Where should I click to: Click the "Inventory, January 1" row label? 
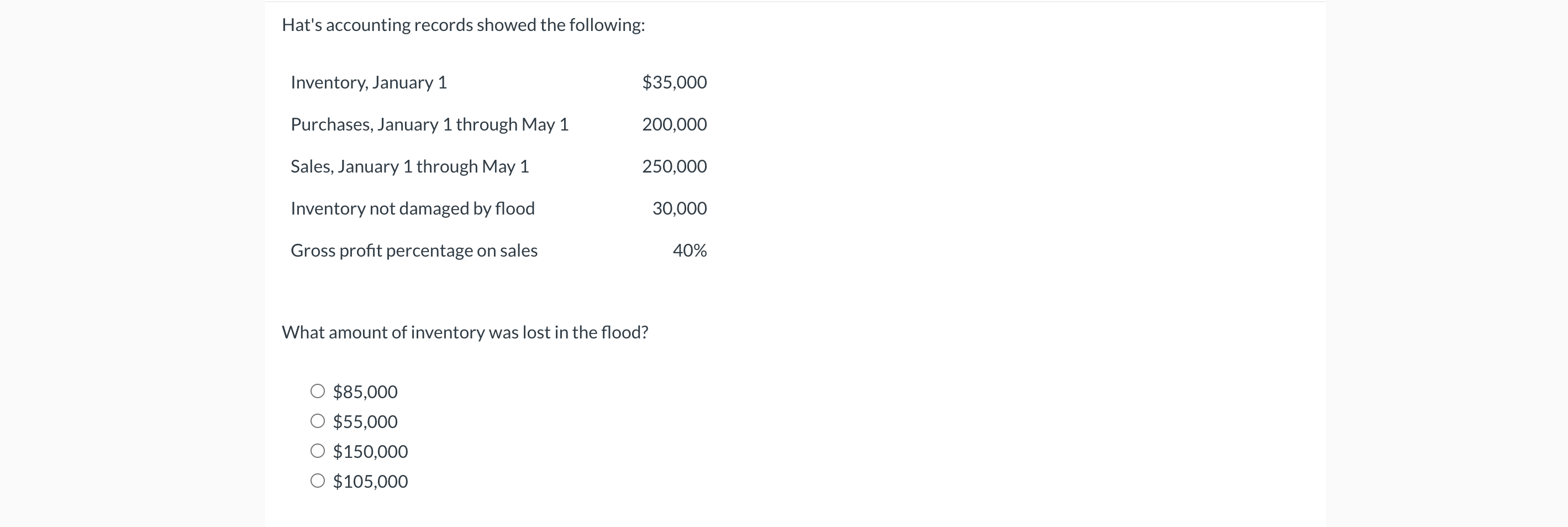click(x=369, y=82)
